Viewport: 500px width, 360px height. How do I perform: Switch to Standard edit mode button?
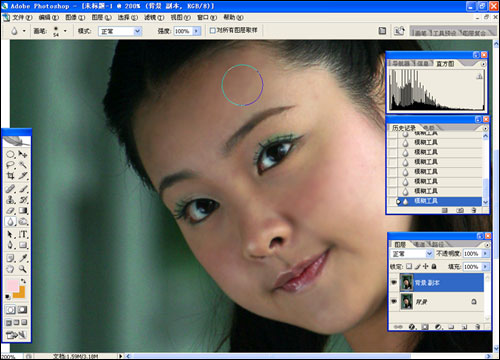pos(11,310)
